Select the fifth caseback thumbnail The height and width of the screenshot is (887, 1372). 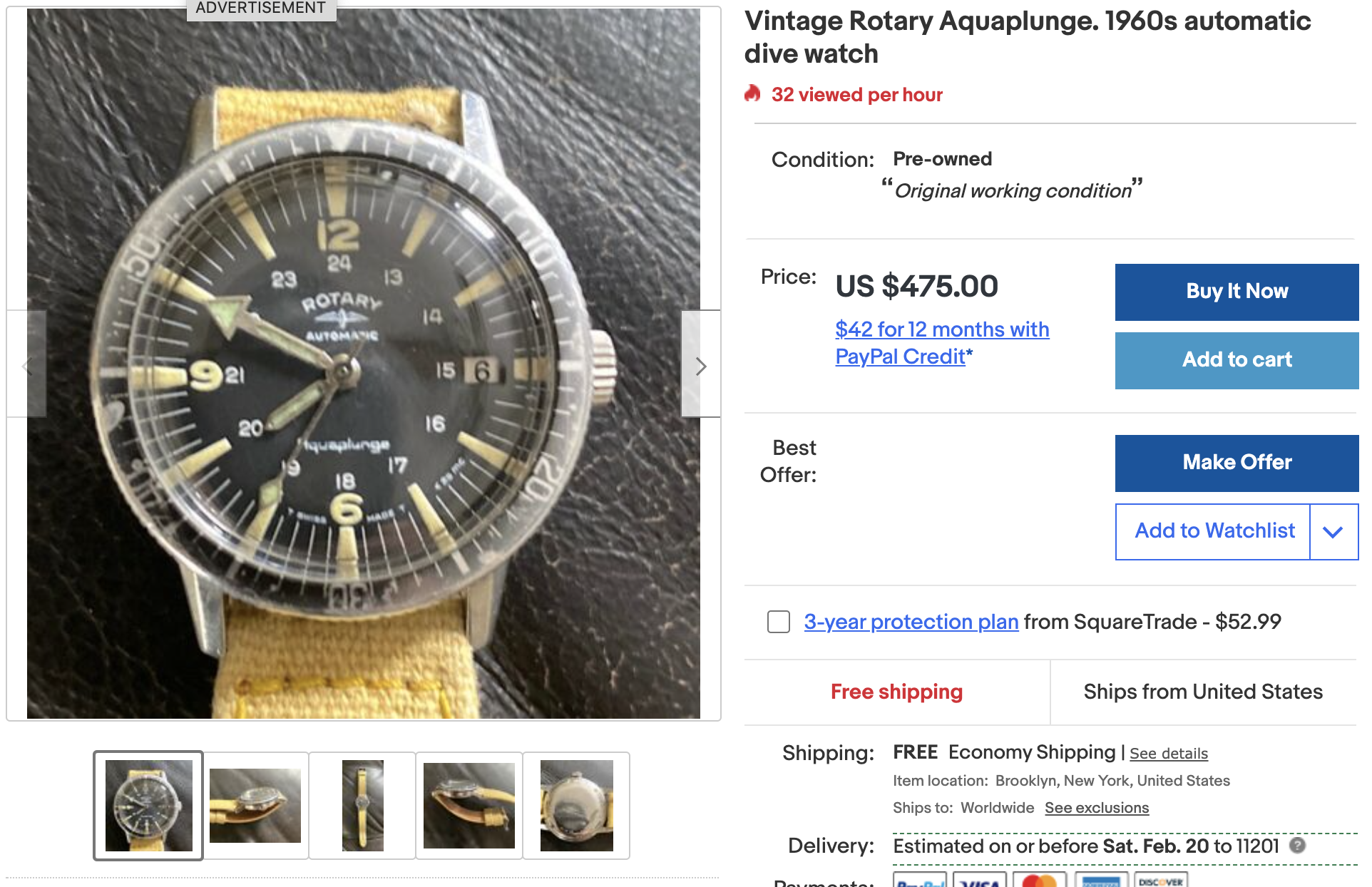(576, 806)
